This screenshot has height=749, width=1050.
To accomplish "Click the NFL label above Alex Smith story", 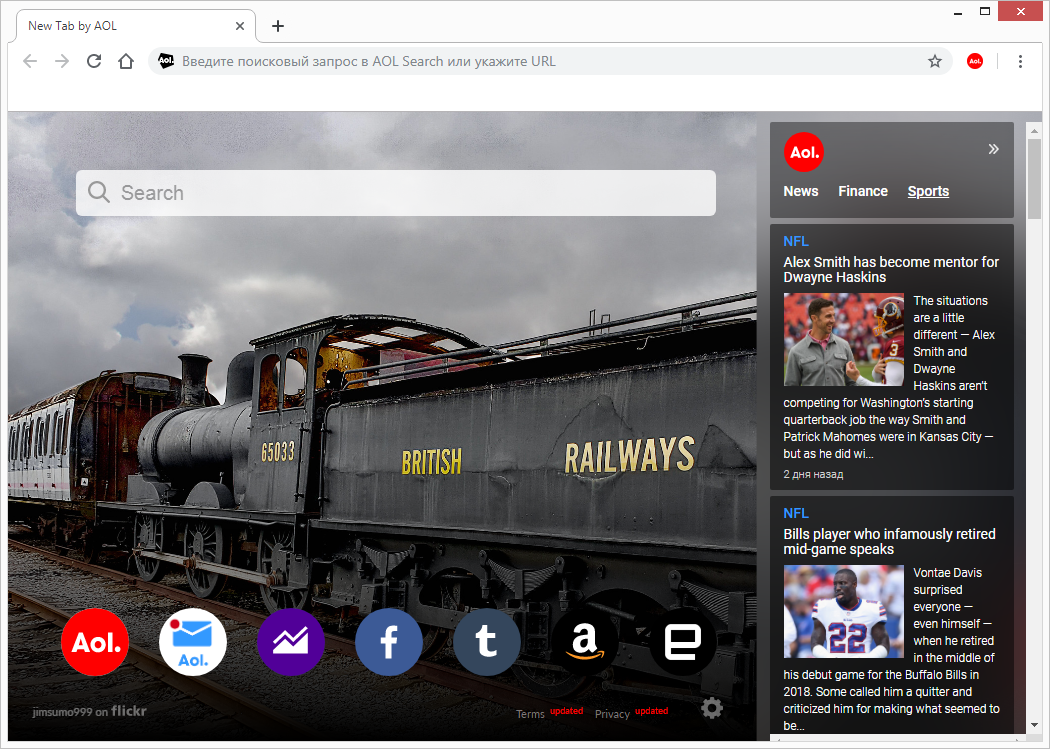I will pyautogui.click(x=796, y=241).
